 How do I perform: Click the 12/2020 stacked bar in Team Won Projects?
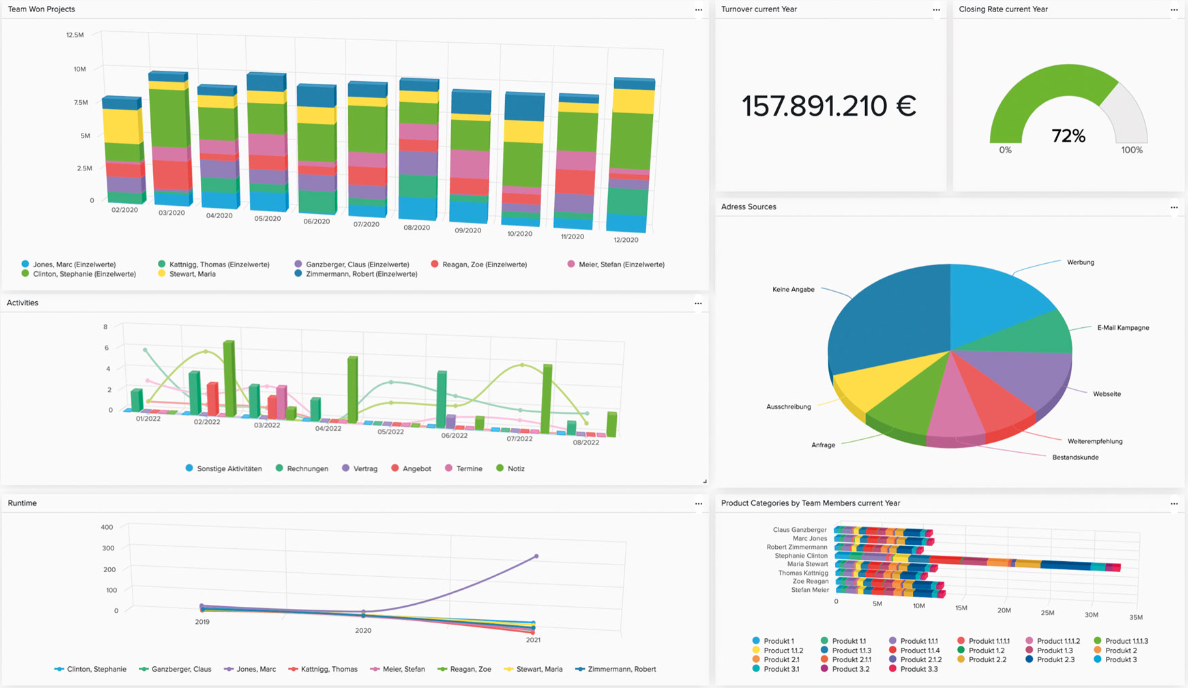[632, 155]
